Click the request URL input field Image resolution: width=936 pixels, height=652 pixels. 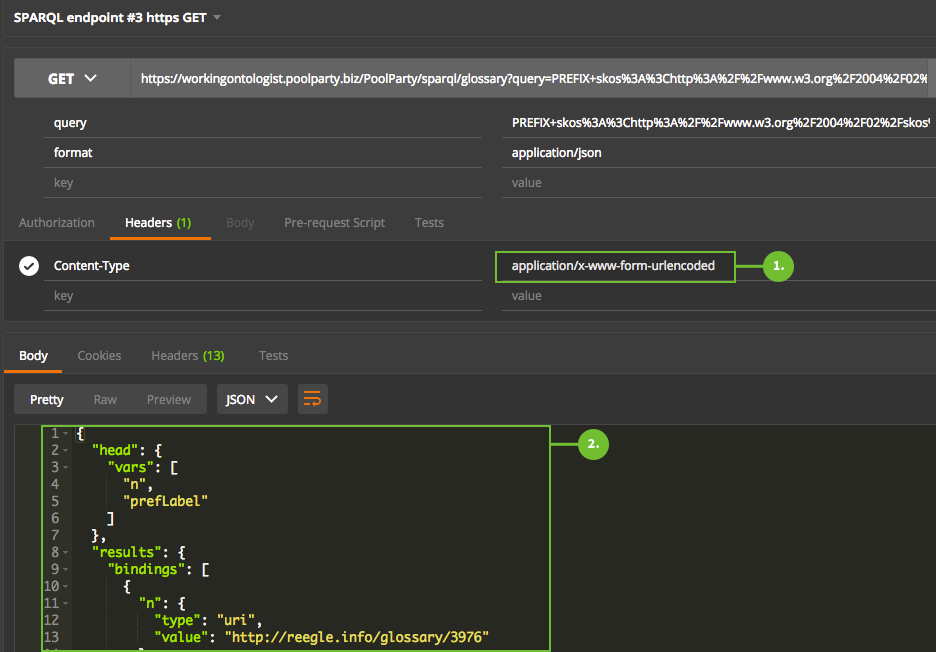tap(530, 78)
